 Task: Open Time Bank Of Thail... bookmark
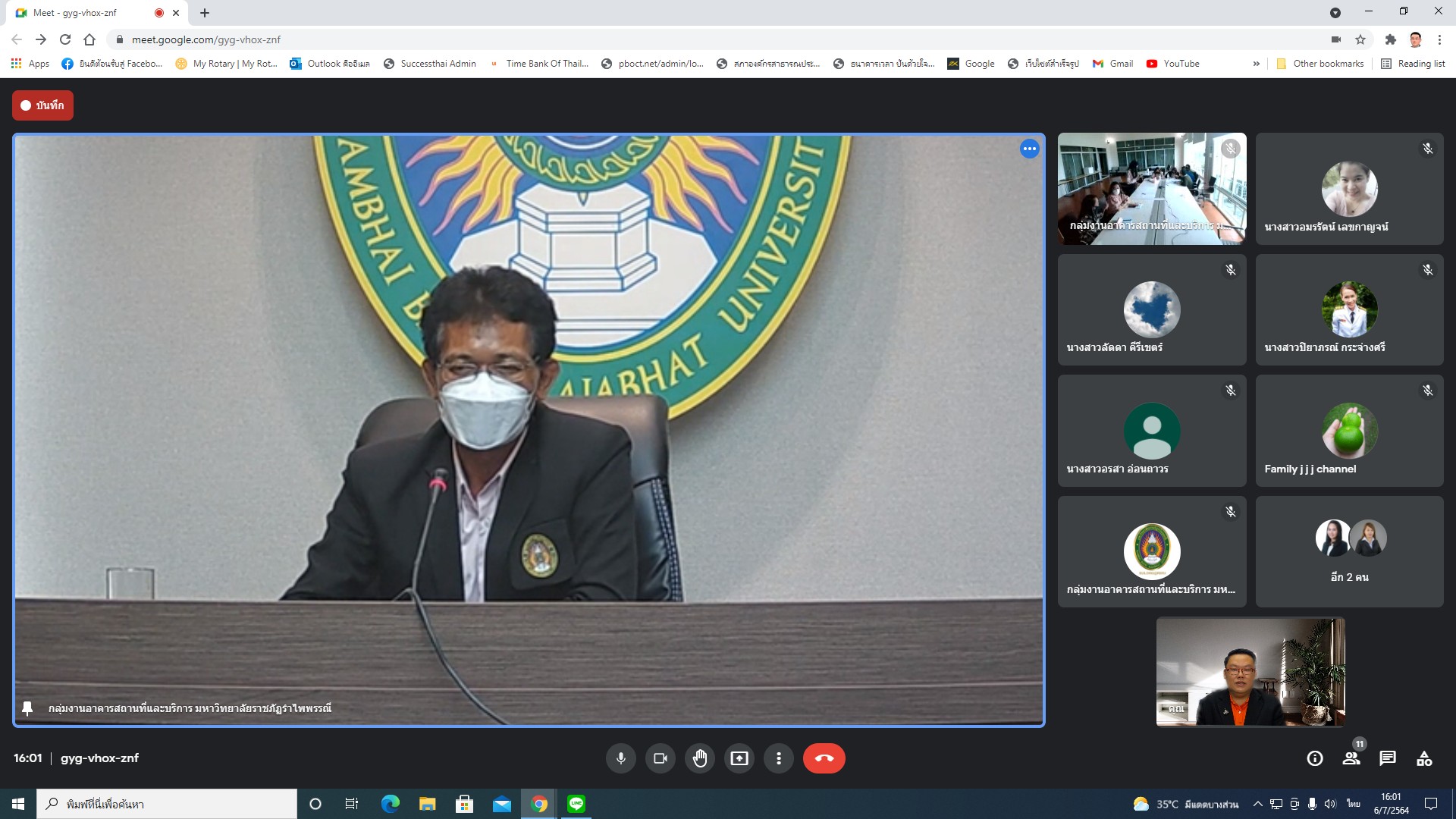(538, 64)
